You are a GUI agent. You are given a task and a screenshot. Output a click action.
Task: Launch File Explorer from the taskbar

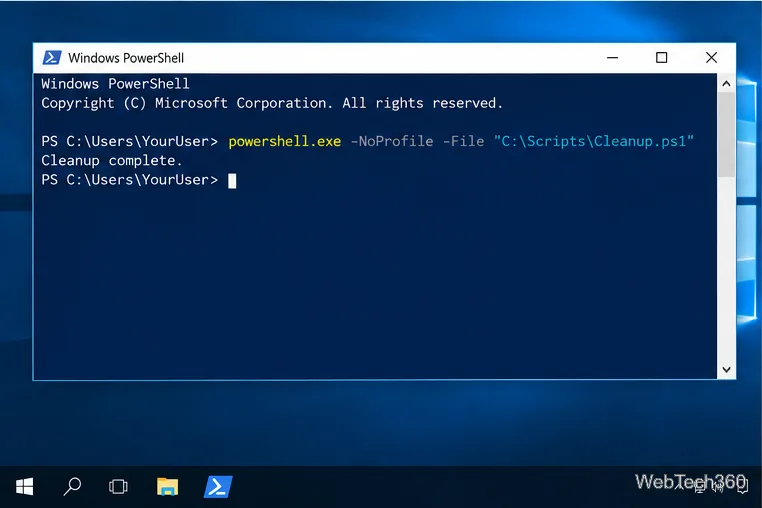click(168, 486)
